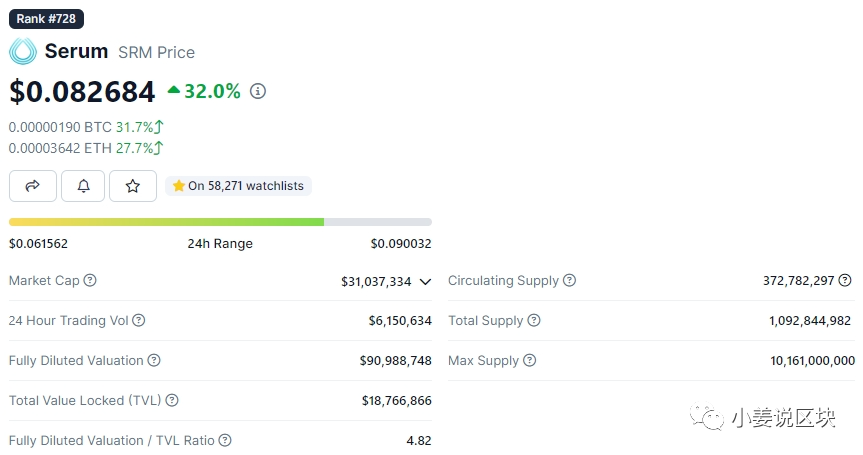Click the Fully Diluted Valuation label
Viewport: 863px width, 455px height.
pyautogui.click(x=76, y=360)
